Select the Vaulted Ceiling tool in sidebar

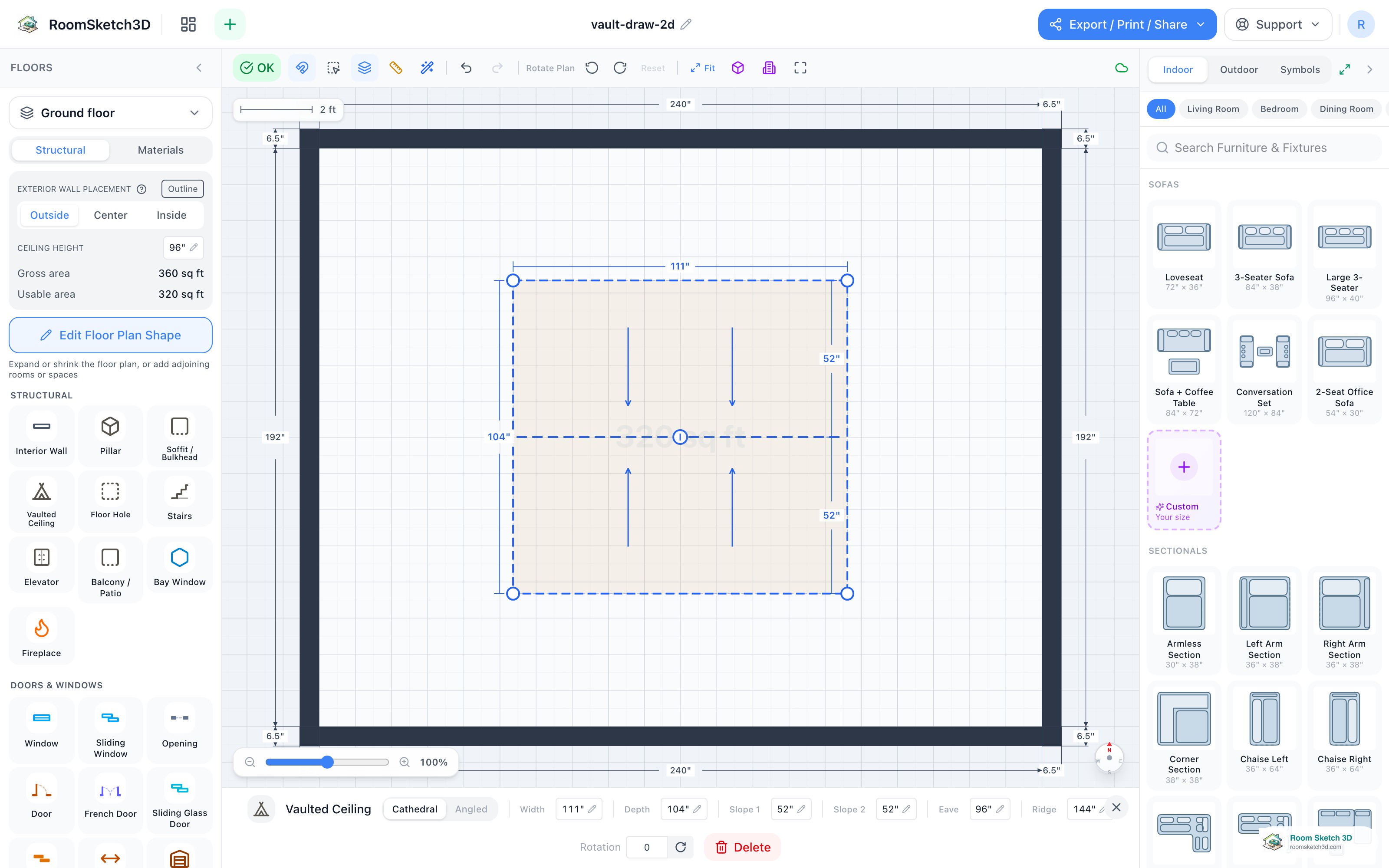click(41, 502)
